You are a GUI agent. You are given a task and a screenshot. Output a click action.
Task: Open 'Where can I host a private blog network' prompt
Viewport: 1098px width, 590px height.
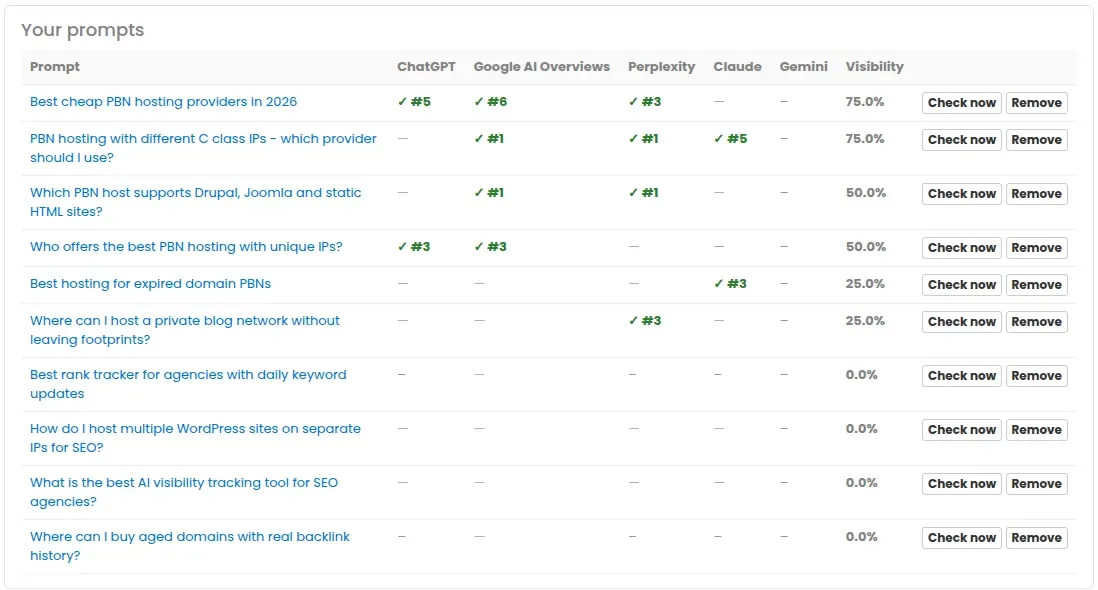(185, 330)
